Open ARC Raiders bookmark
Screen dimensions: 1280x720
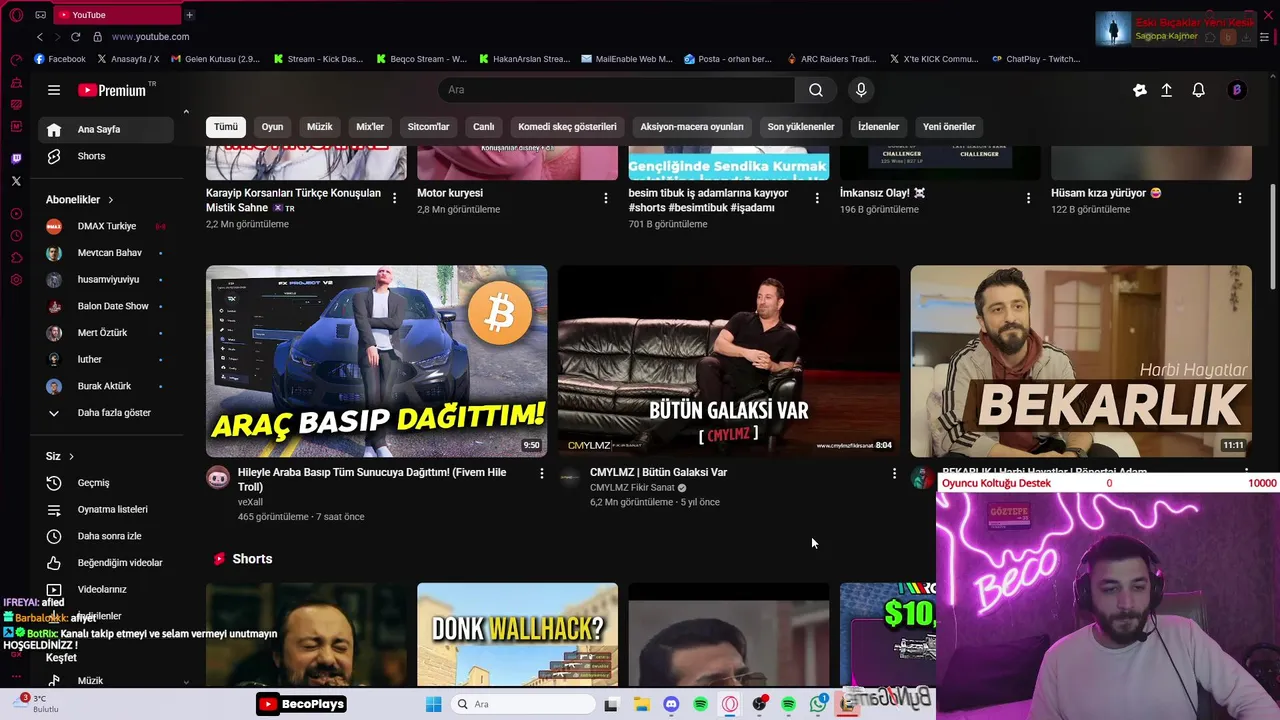click(x=832, y=59)
